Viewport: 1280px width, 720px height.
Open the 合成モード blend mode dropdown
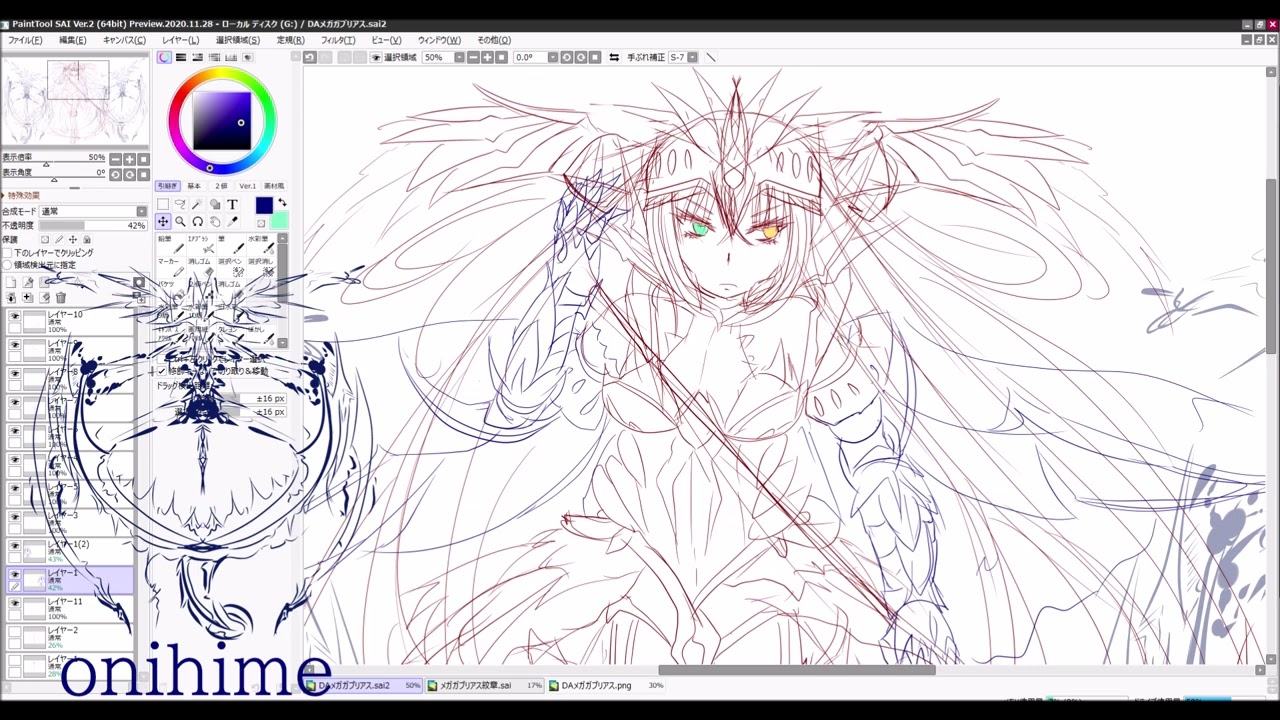pos(93,211)
